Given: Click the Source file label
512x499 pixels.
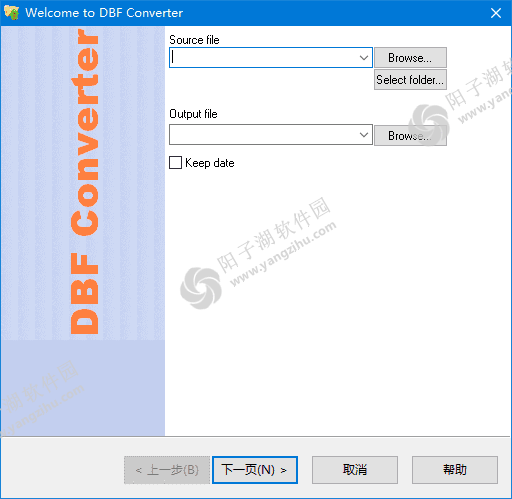Looking at the screenshot, I should [194, 40].
